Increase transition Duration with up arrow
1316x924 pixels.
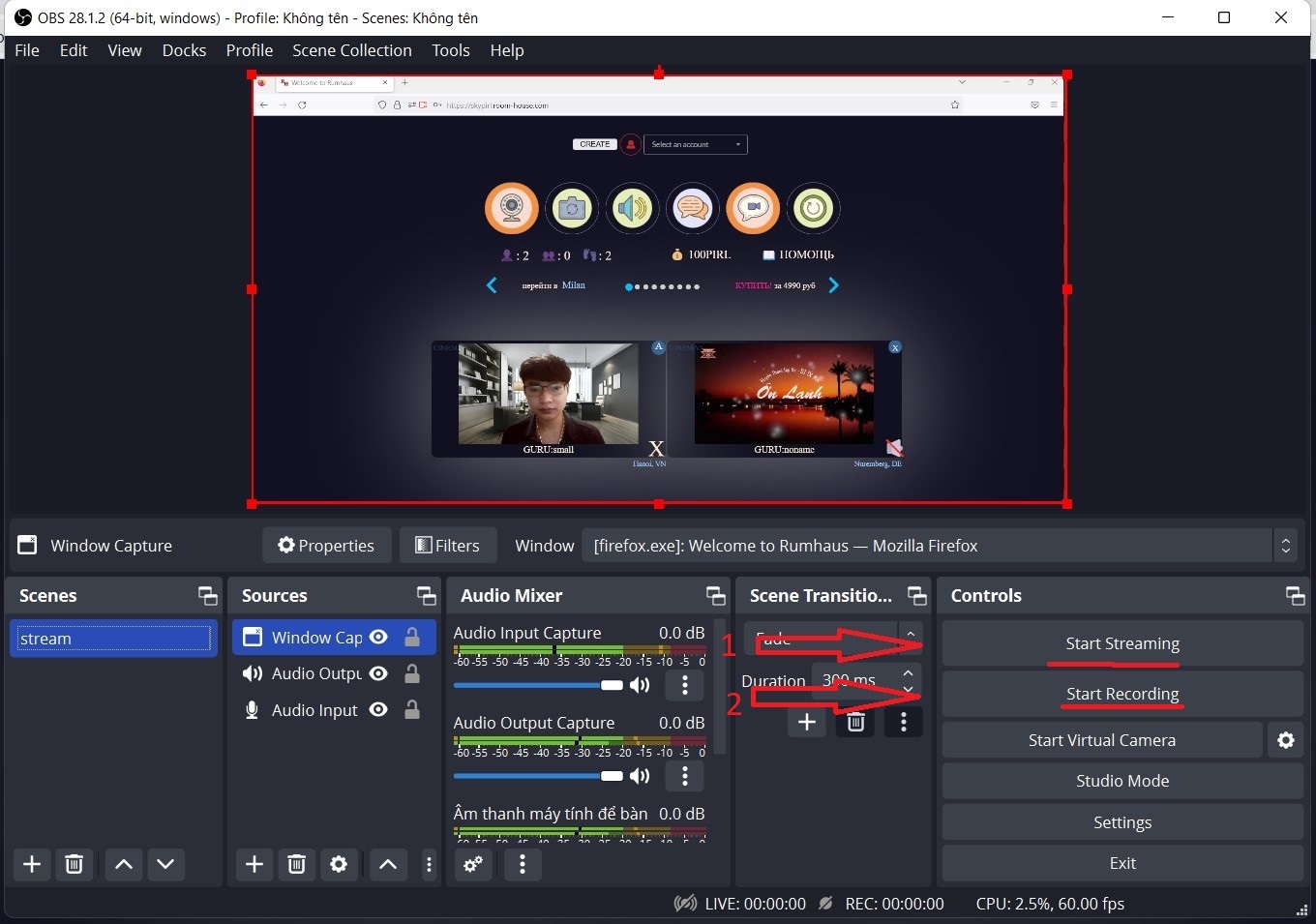[908, 673]
